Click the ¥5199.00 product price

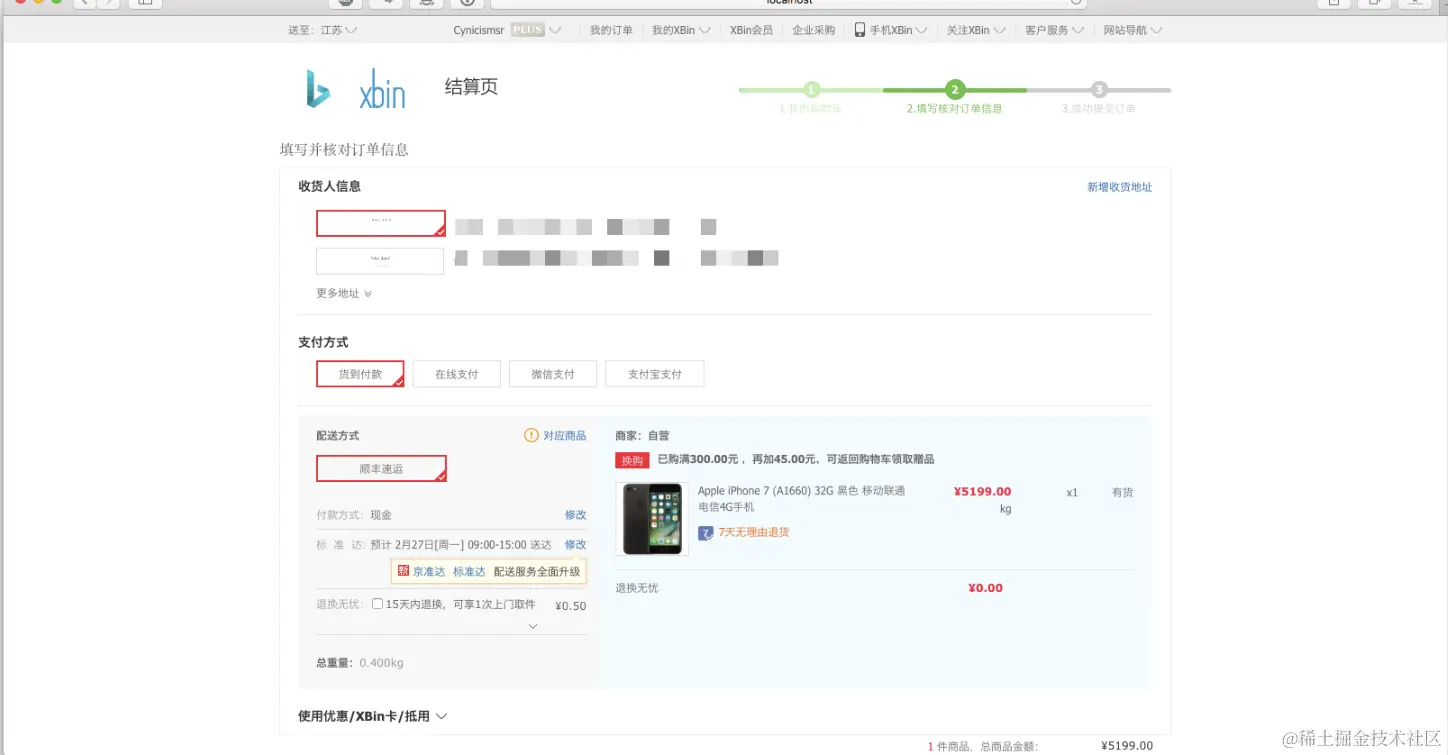coord(982,492)
